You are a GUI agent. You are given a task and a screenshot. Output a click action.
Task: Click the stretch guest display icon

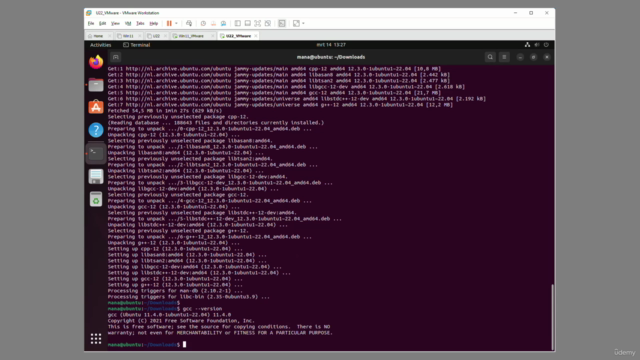click(x=296, y=23)
